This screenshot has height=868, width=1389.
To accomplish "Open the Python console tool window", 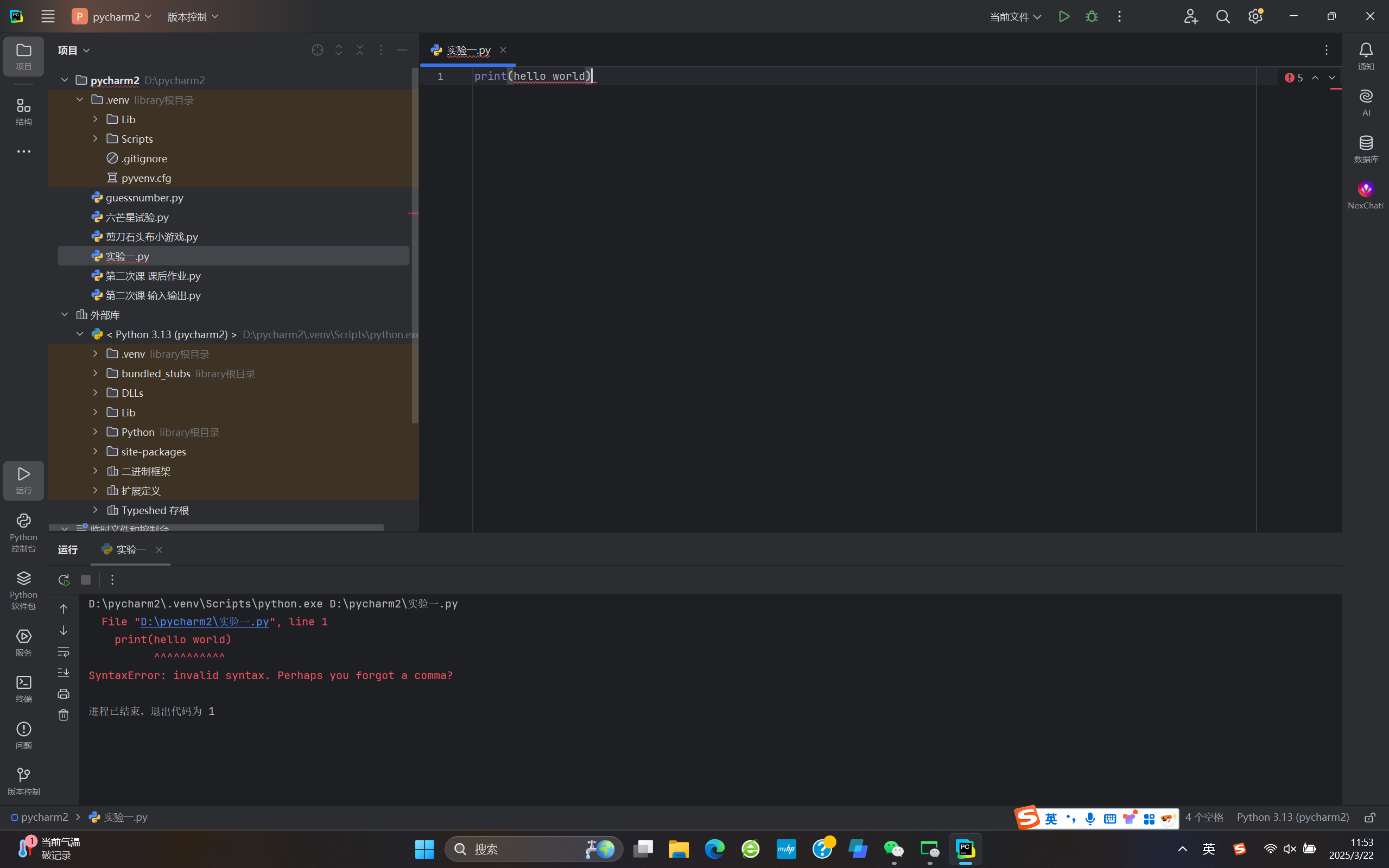I will [x=23, y=531].
